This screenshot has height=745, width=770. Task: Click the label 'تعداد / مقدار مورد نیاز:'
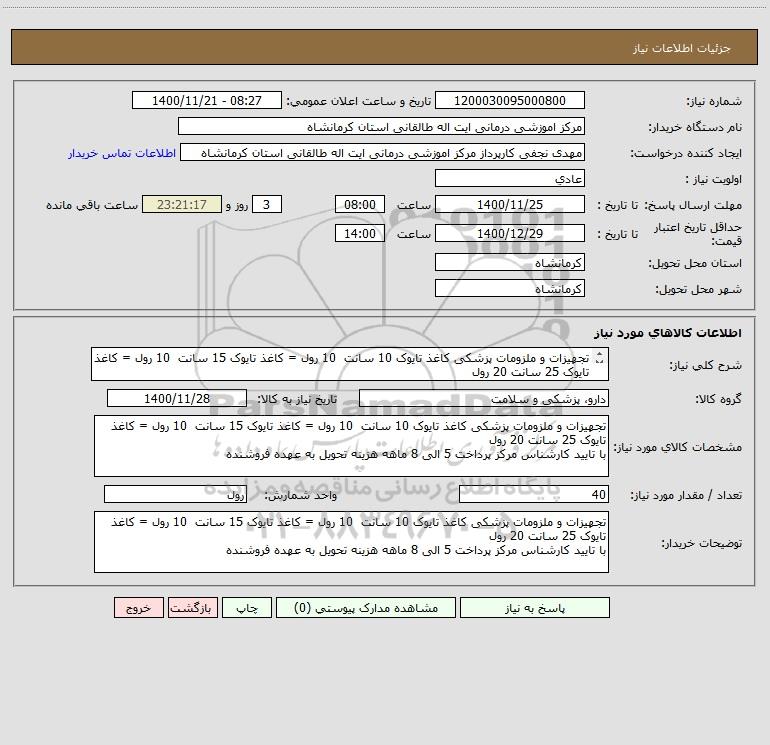(686, 496)
